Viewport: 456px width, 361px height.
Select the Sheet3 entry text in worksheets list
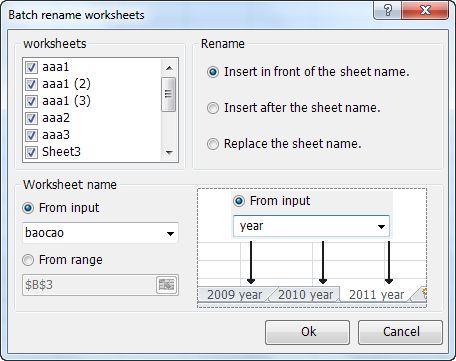(x=61, y=152)
